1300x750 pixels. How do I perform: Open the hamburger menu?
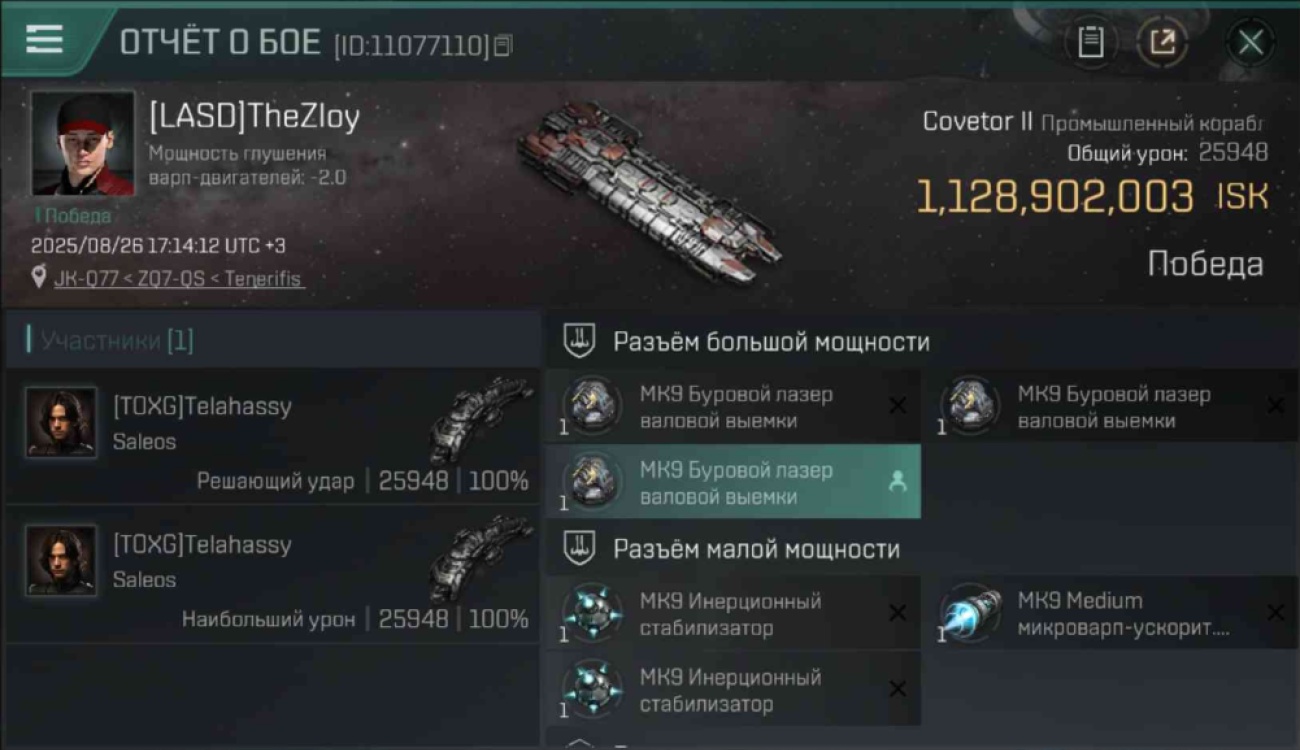click(x=44, y=40)
